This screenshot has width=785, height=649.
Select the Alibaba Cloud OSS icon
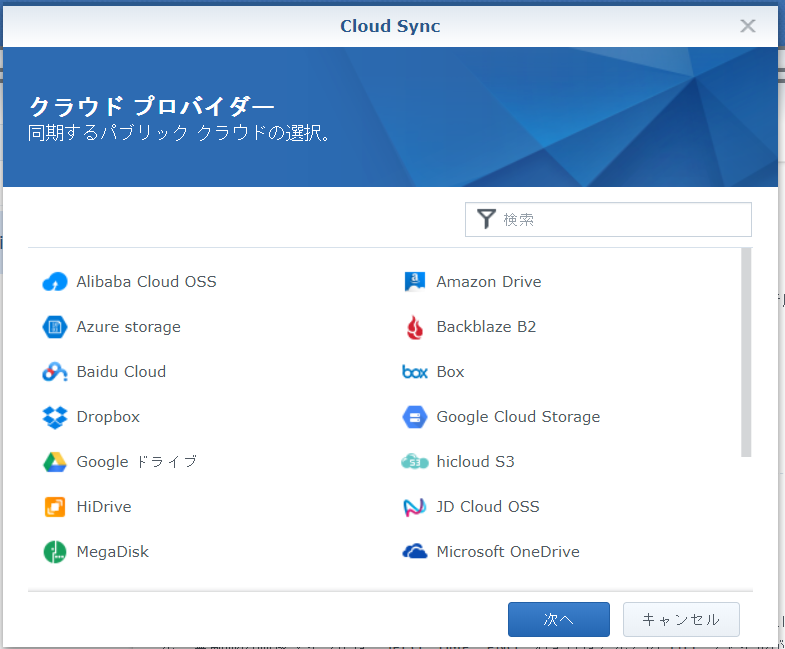[55, 282]
